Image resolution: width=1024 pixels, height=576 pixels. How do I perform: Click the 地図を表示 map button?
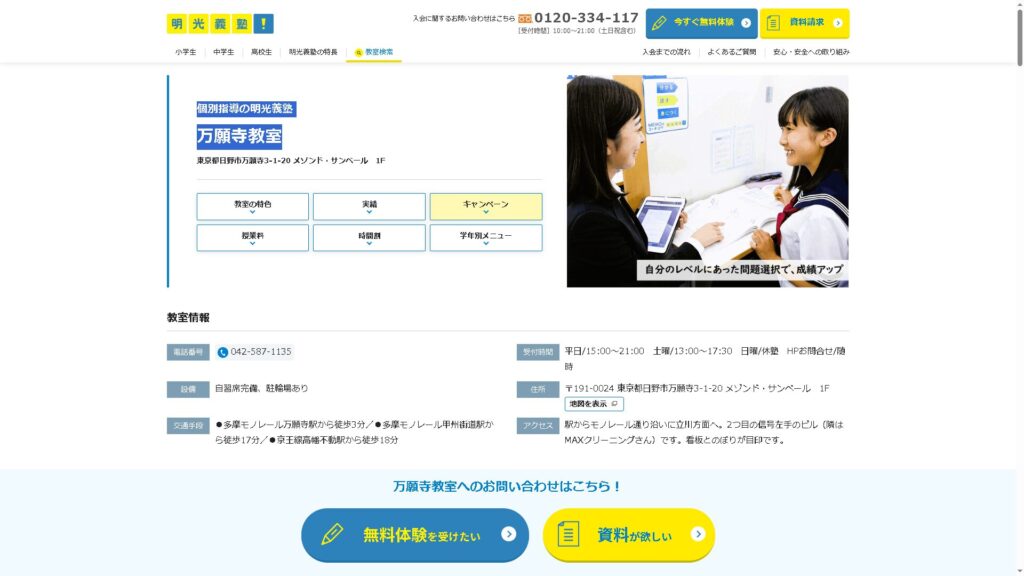594,404
